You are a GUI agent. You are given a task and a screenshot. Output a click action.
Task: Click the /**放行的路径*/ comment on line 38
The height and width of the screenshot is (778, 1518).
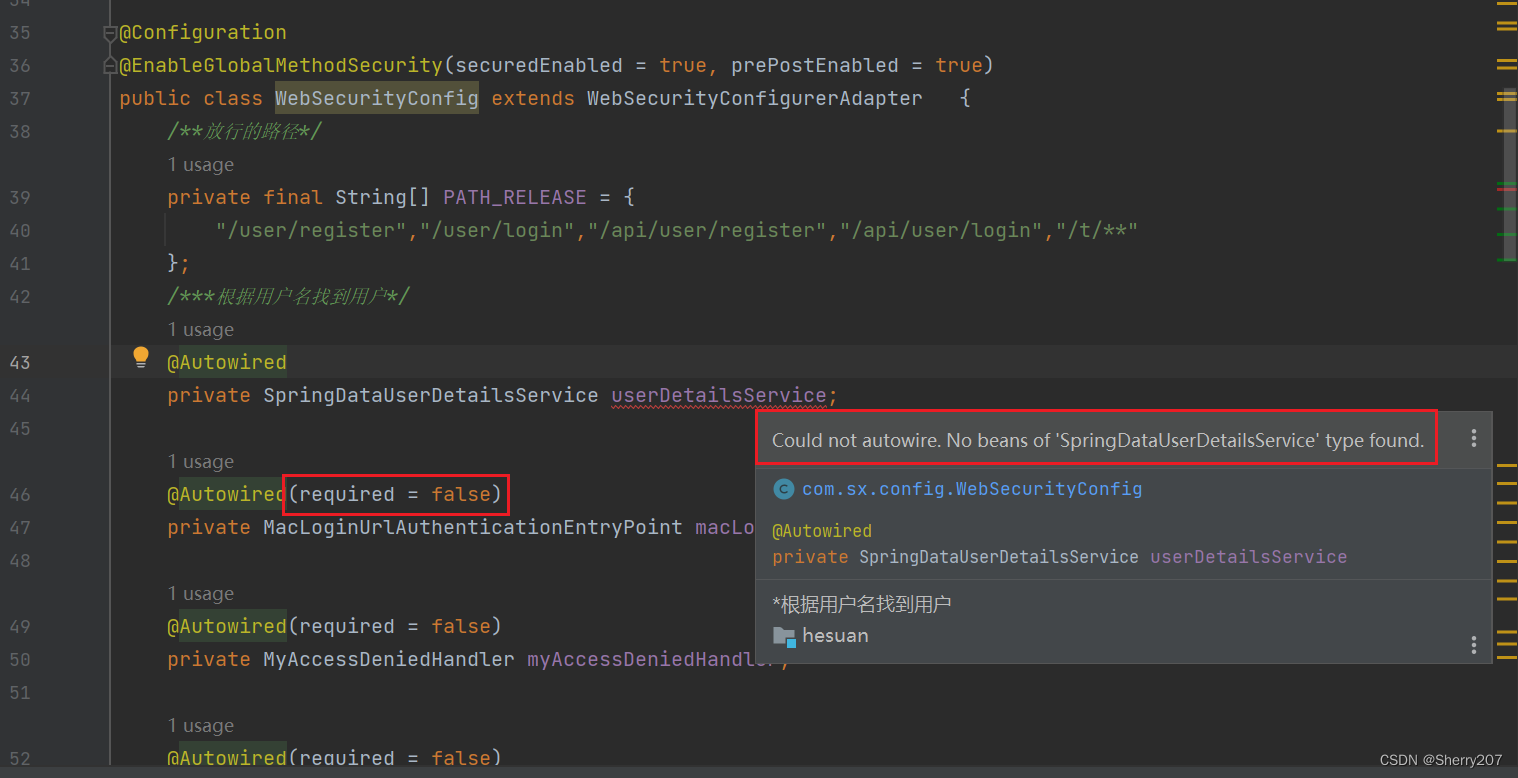pos(245,131)
